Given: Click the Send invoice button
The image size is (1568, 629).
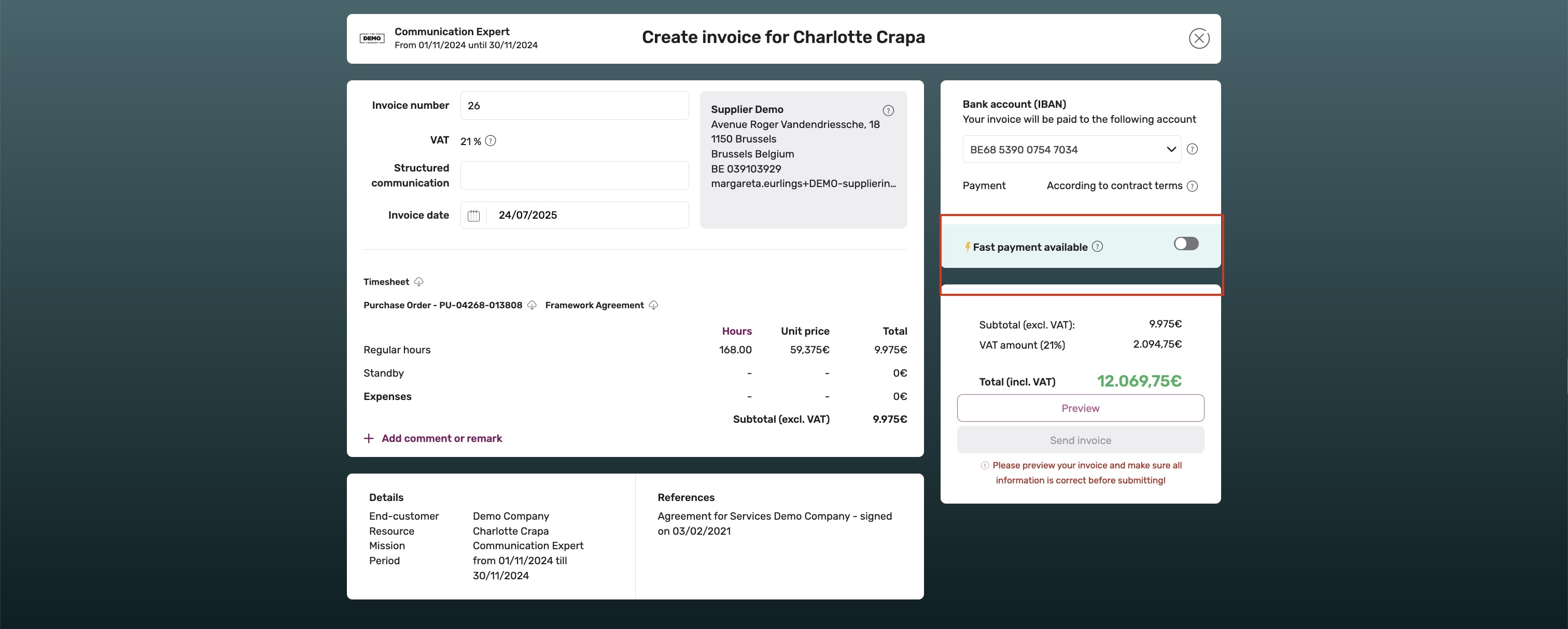Looking at the screenshot, I should (x=1080, y=440).
